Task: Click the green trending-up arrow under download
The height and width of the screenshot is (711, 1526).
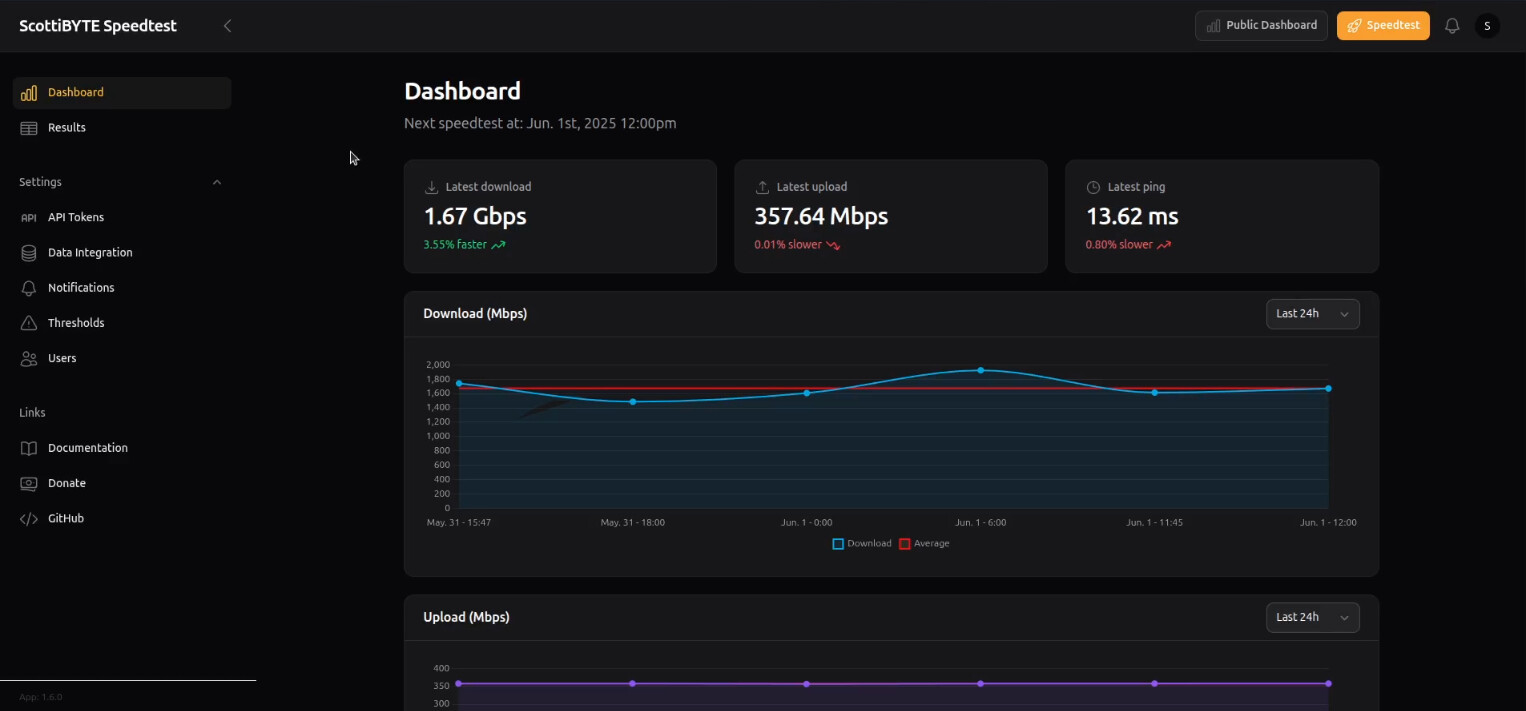Action: coord(498,245)
